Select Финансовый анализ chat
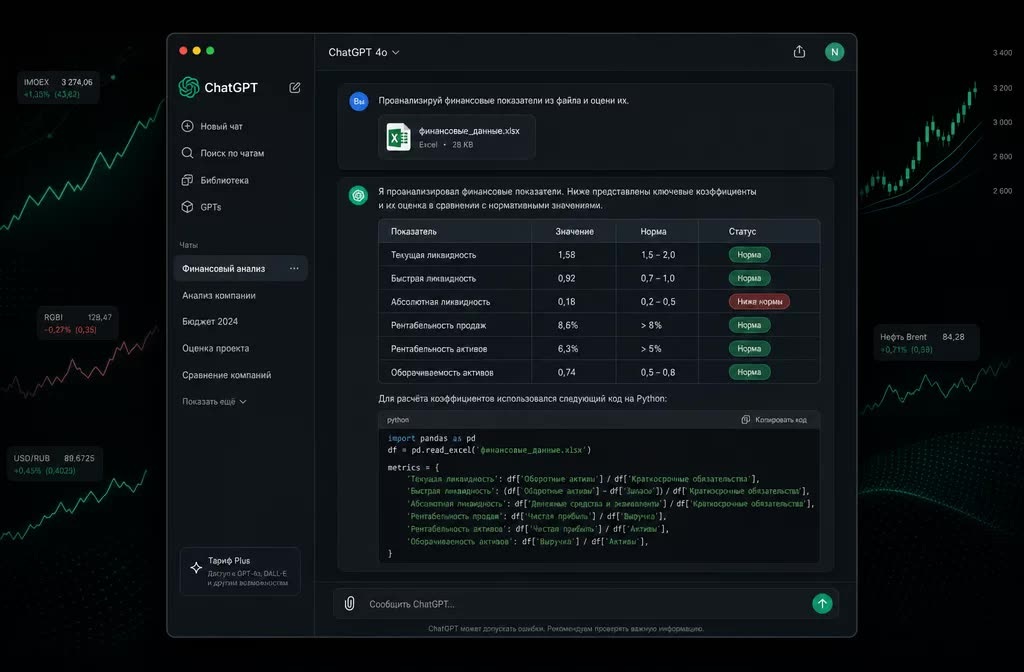This screenshot has width=1024, height=672. 240,268
